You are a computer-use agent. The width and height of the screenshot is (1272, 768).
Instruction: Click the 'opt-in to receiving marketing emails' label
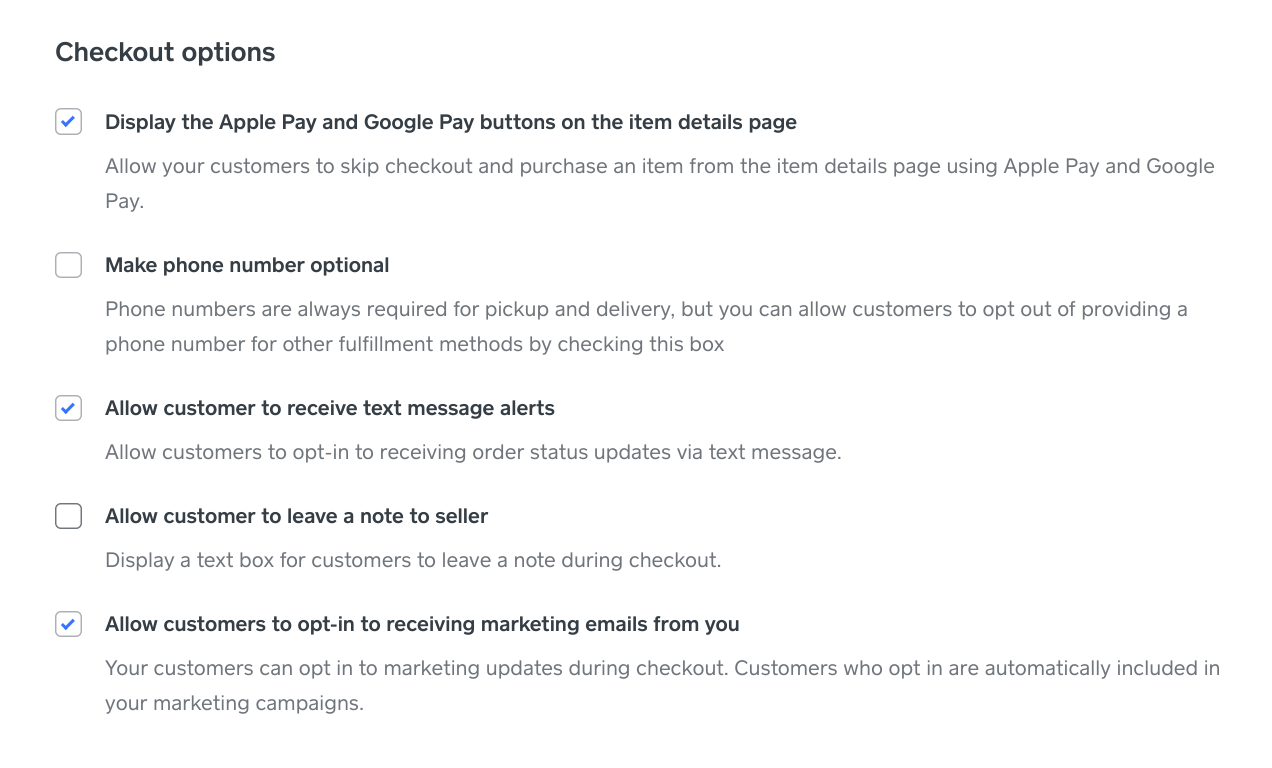[x=422, y=624]
